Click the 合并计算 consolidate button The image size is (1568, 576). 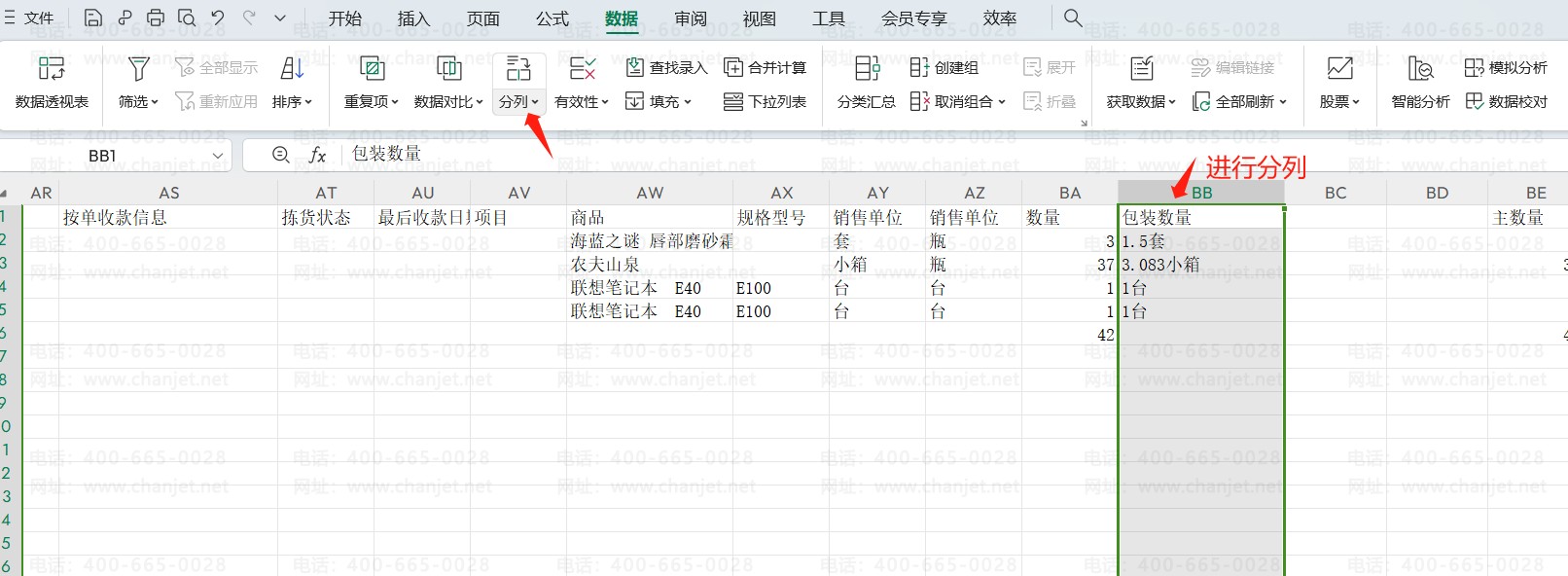click(x=766, y=67)
